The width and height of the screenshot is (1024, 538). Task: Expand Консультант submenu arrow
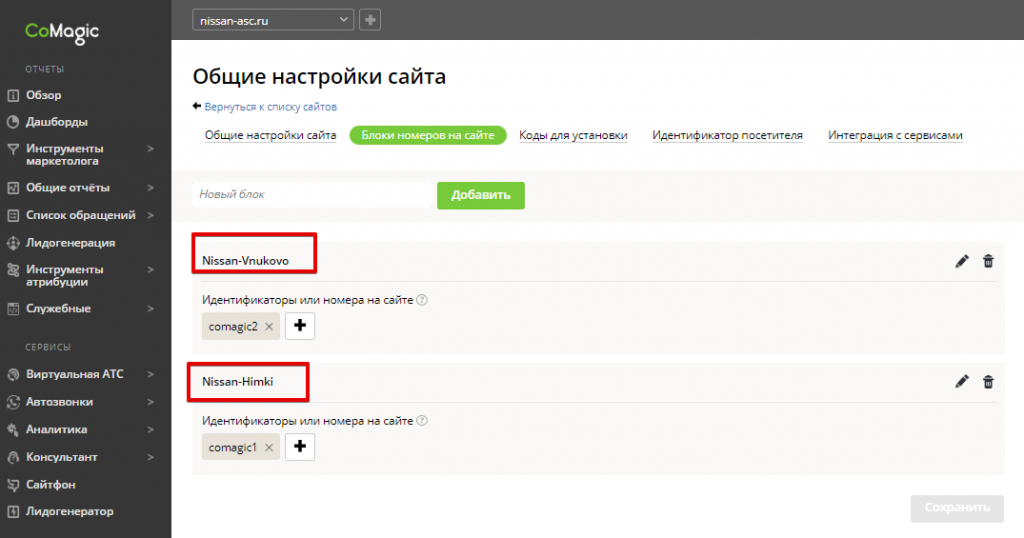point(150,457)
